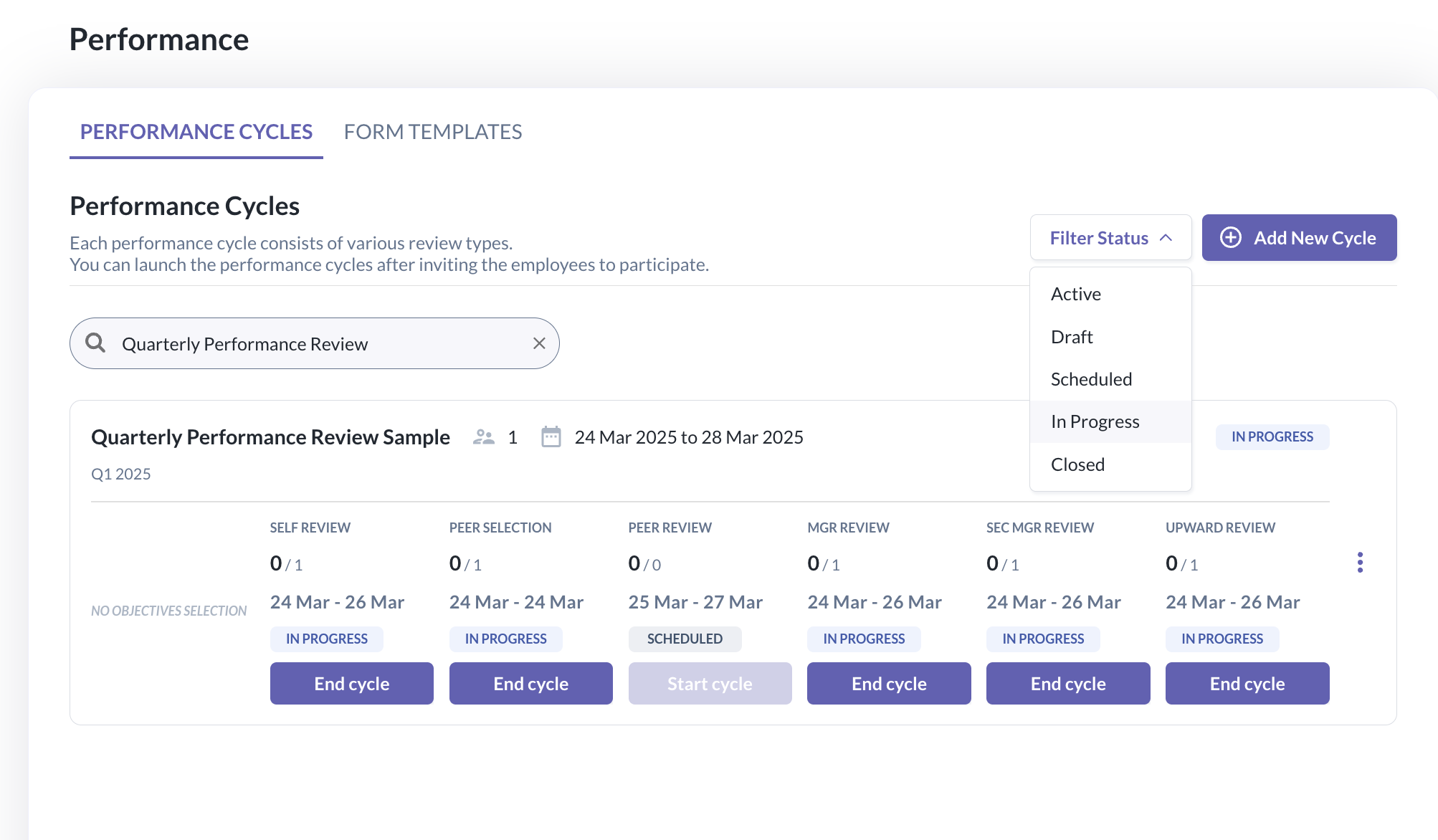Image resolution: width=1438 pixels, height=840 pixels.
Task: Collapse the Filter Status dropdown
Action: pyautogui.click(x=1110, y=238)
